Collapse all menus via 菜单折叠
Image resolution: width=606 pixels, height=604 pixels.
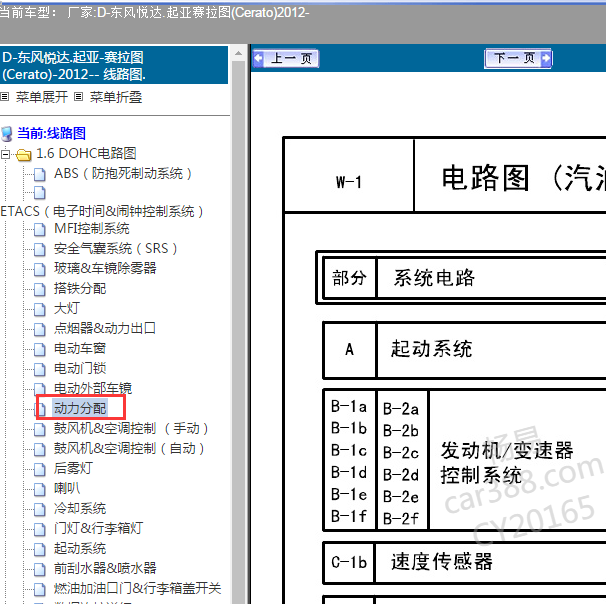click(x=116, y=97)
